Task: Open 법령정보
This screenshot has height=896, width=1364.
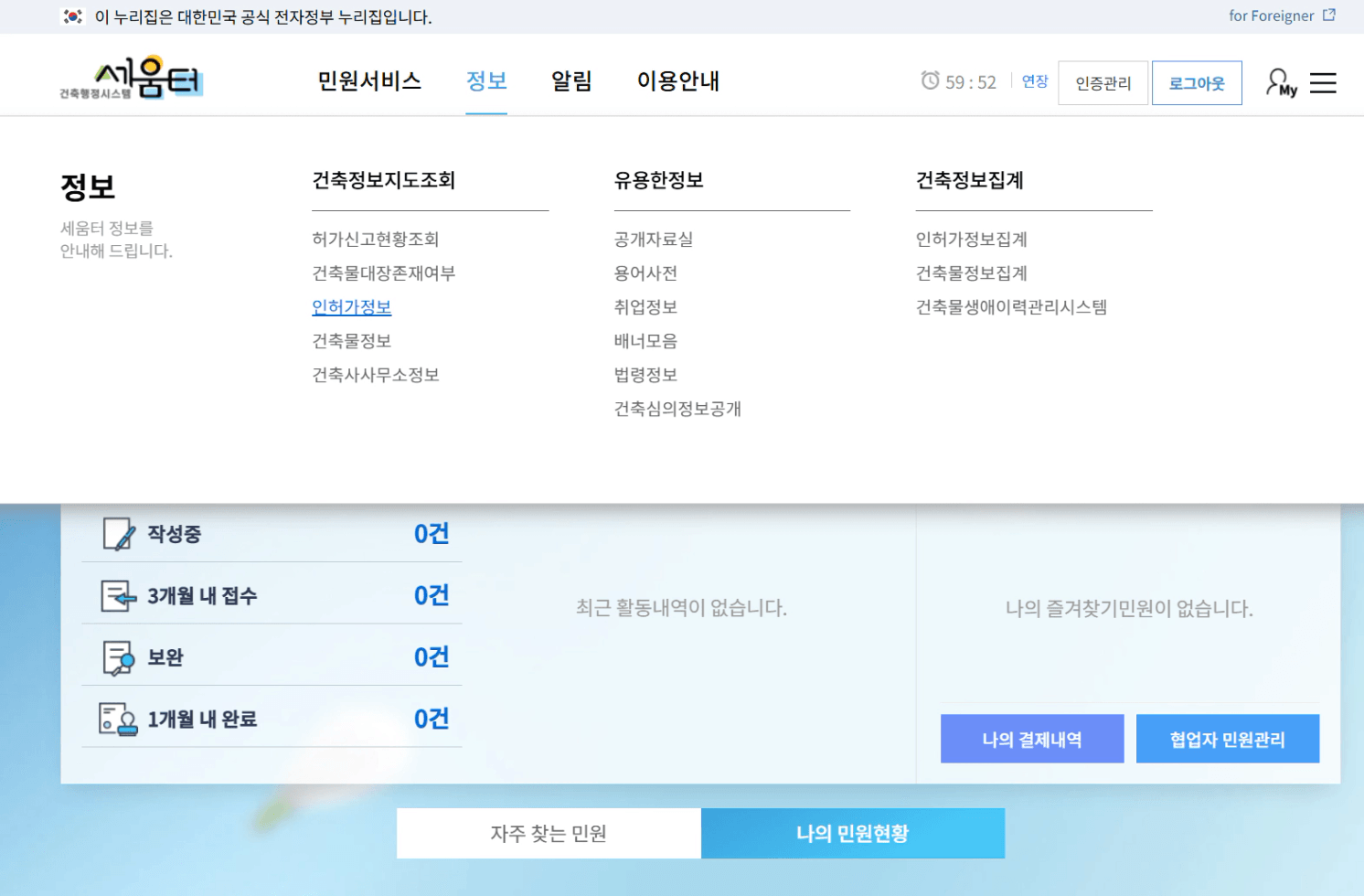Action: (645, 375)
